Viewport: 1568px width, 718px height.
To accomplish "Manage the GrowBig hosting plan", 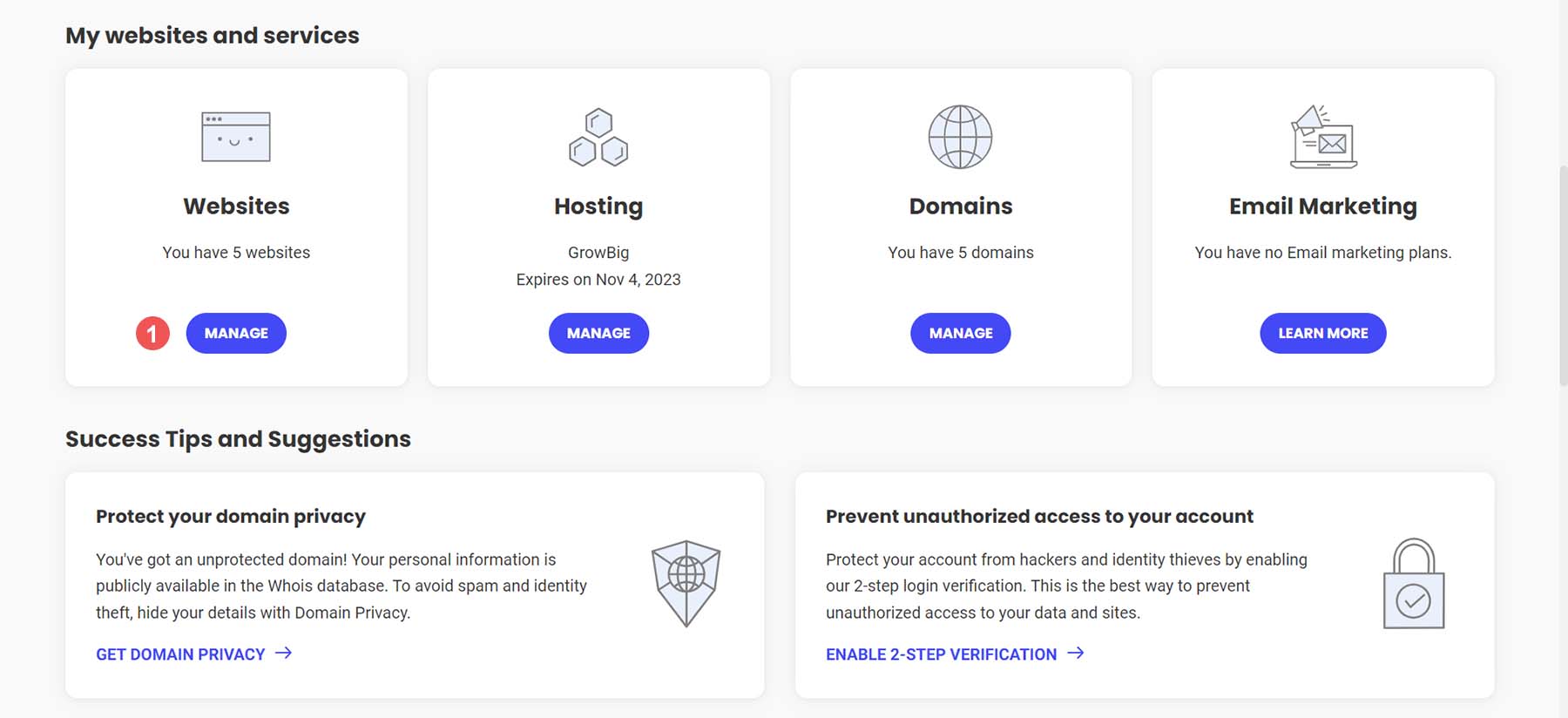I will [598, 333].
